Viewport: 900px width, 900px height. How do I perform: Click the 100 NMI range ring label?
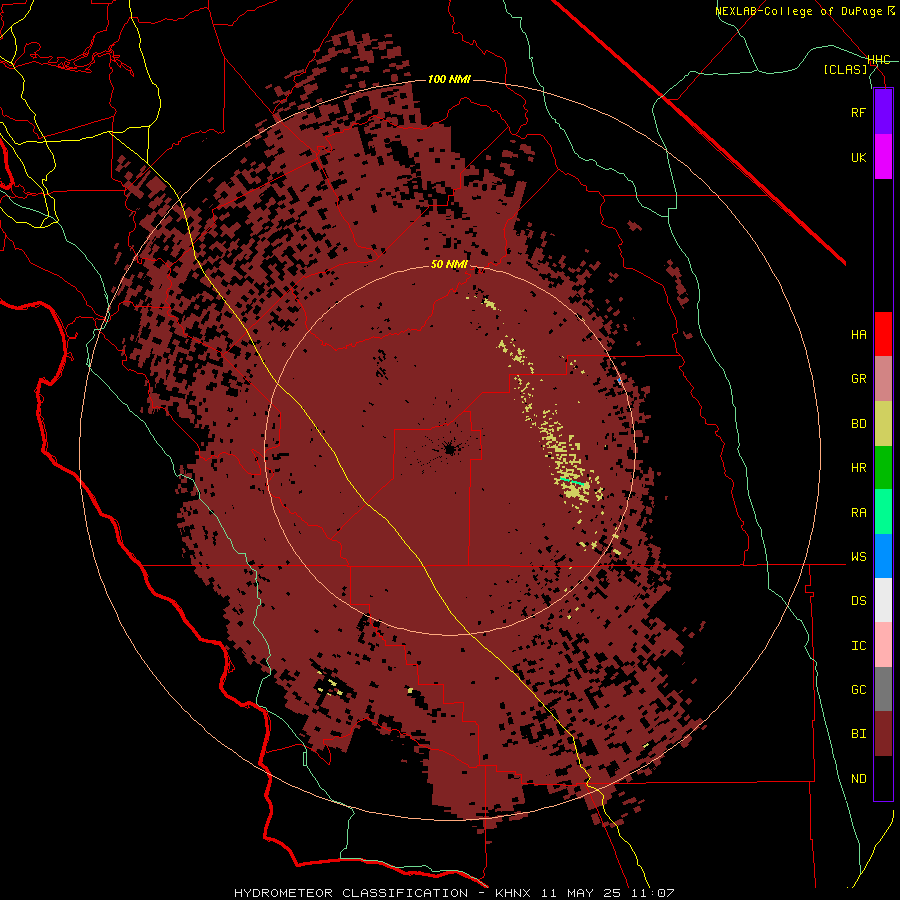tap(449, 79)
